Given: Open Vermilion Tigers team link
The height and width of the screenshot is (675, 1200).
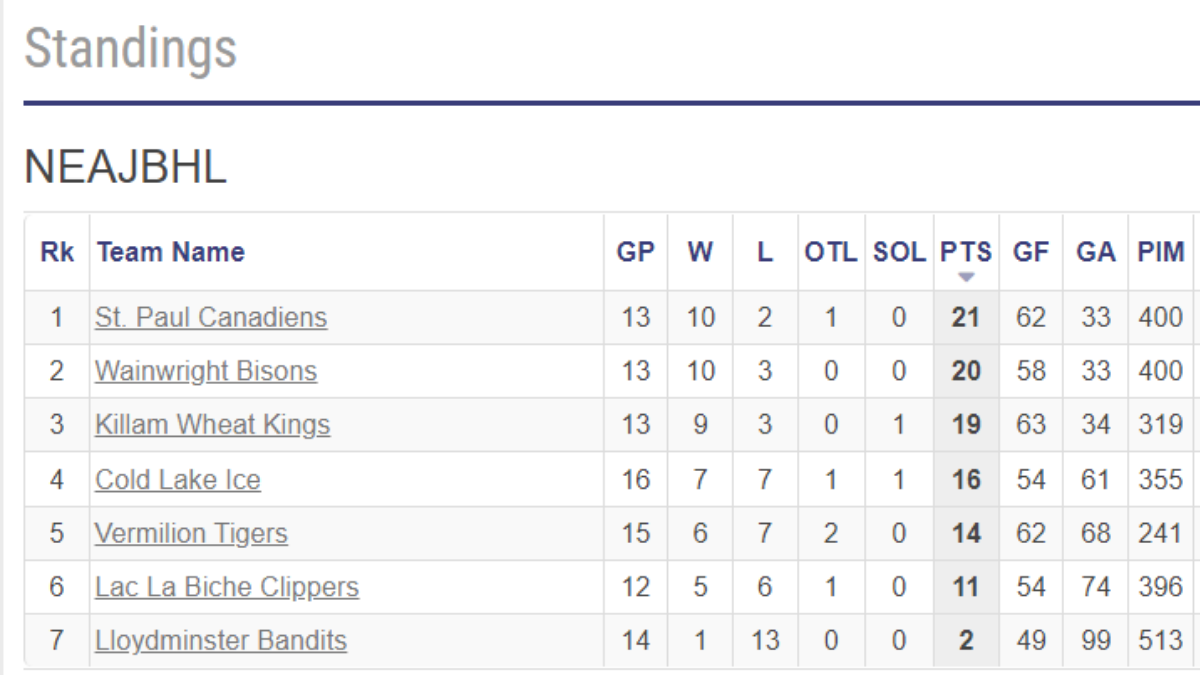Looking at the screenshot, I should coord(191,534).
